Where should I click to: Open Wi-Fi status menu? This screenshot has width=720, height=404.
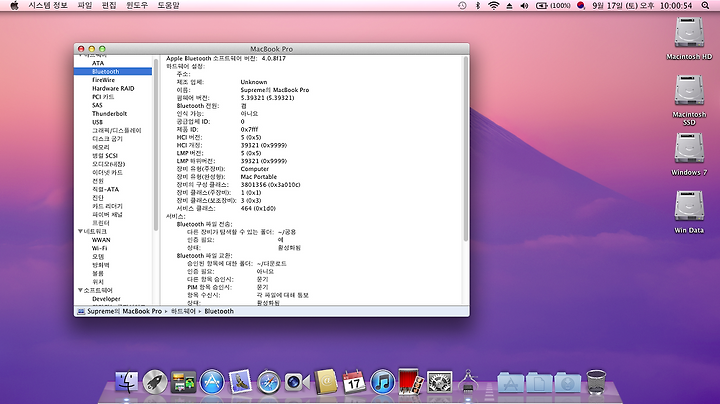pyautogui.click(x=494, y=6)
